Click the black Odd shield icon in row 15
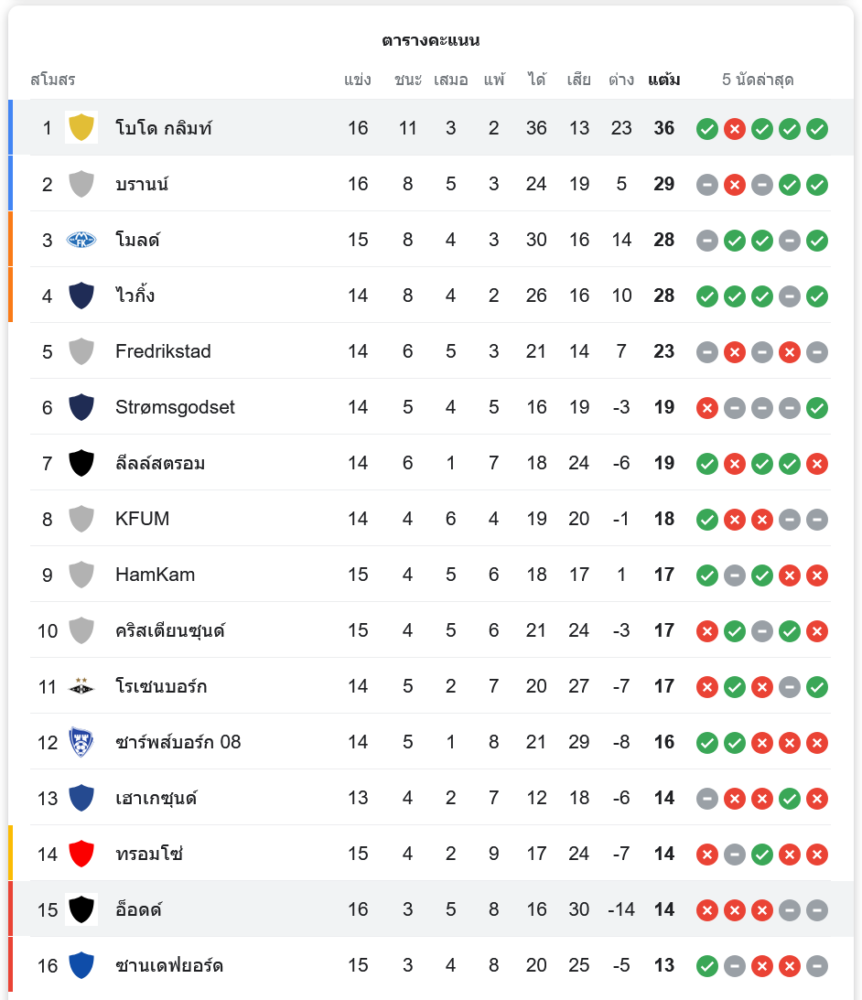The height and width of the screenshot is (1000, 862). click(x=82, y=909)
